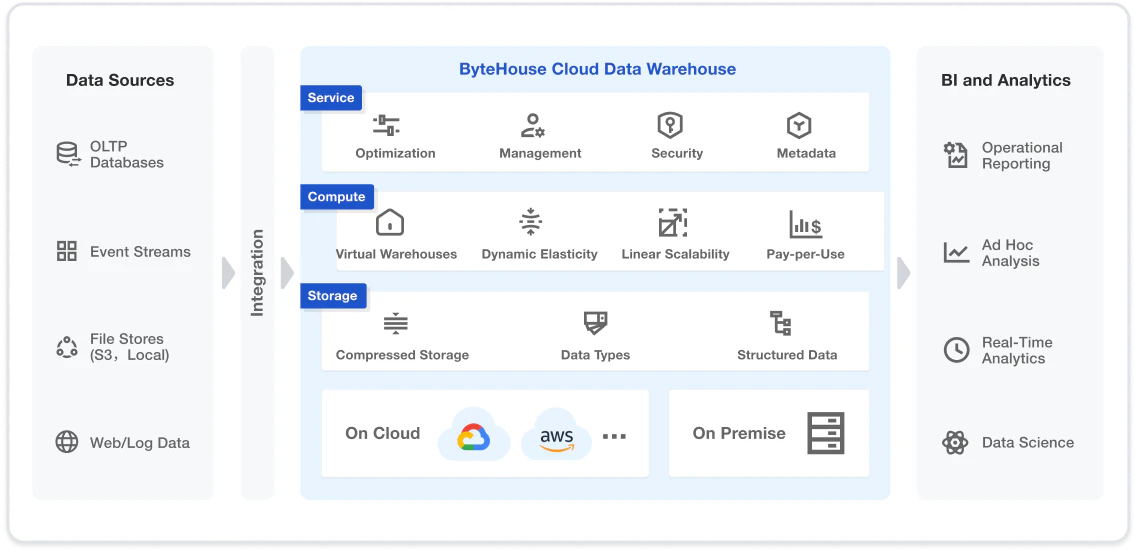Image resolution: width=1135 pixels, height=551 pixels.
Task: Click the Web/Log Data text
Action: (140, 442)
